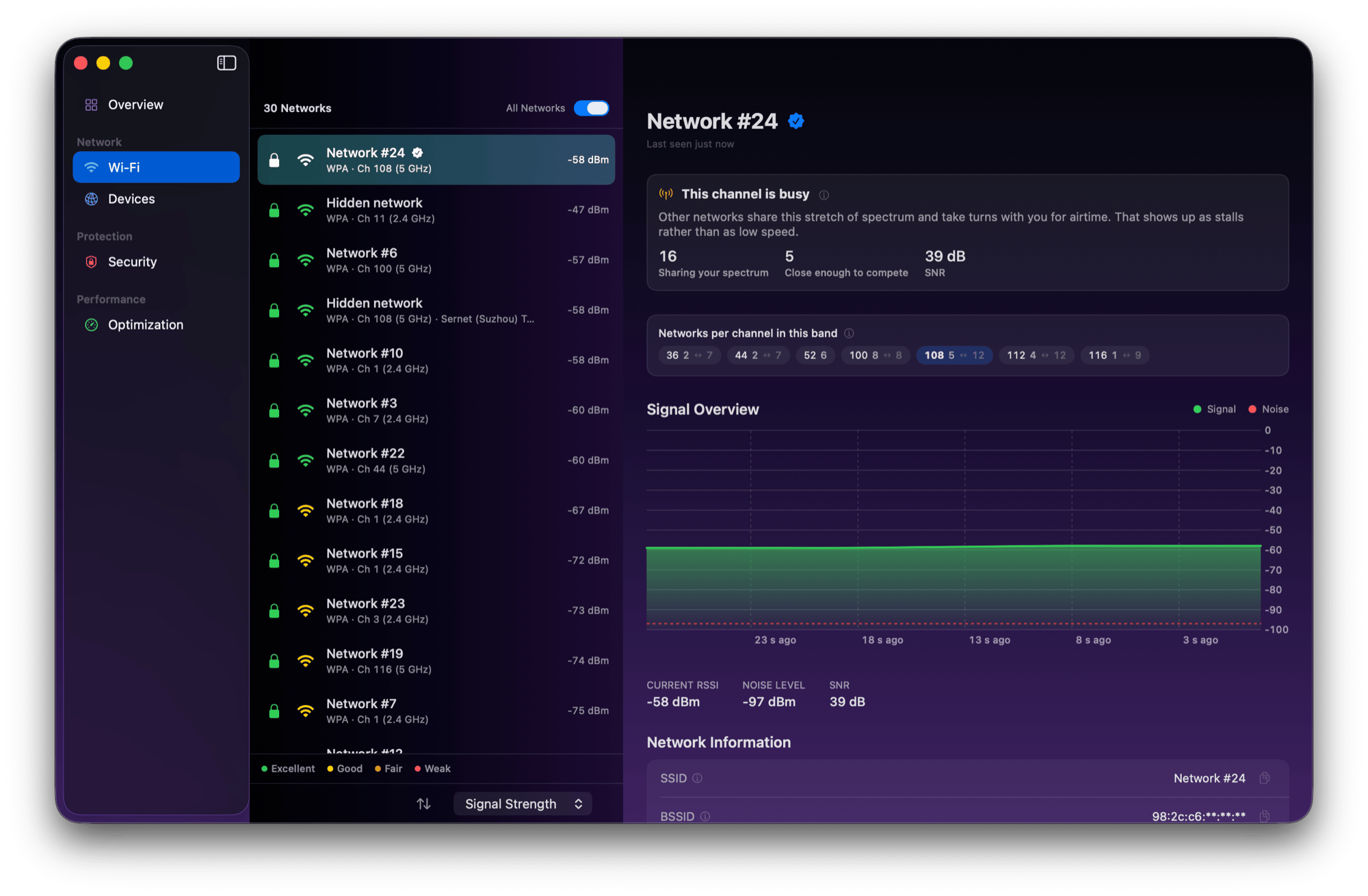The height and width of the screenshot is (896, 1368).
Task: Copy the SSID value using copy icon
Action: pos(1265,778)
